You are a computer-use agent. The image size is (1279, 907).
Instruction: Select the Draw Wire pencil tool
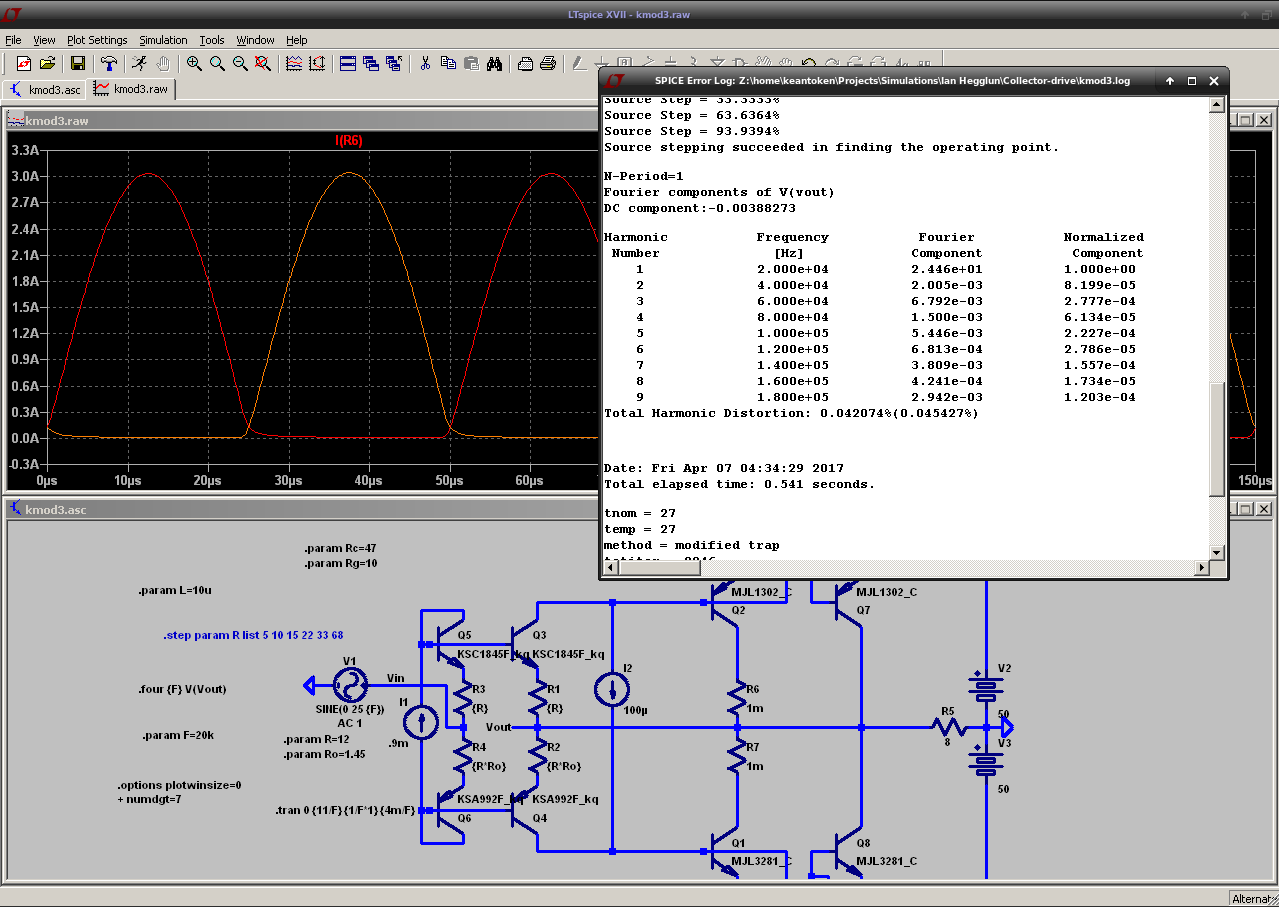[579, 63]
